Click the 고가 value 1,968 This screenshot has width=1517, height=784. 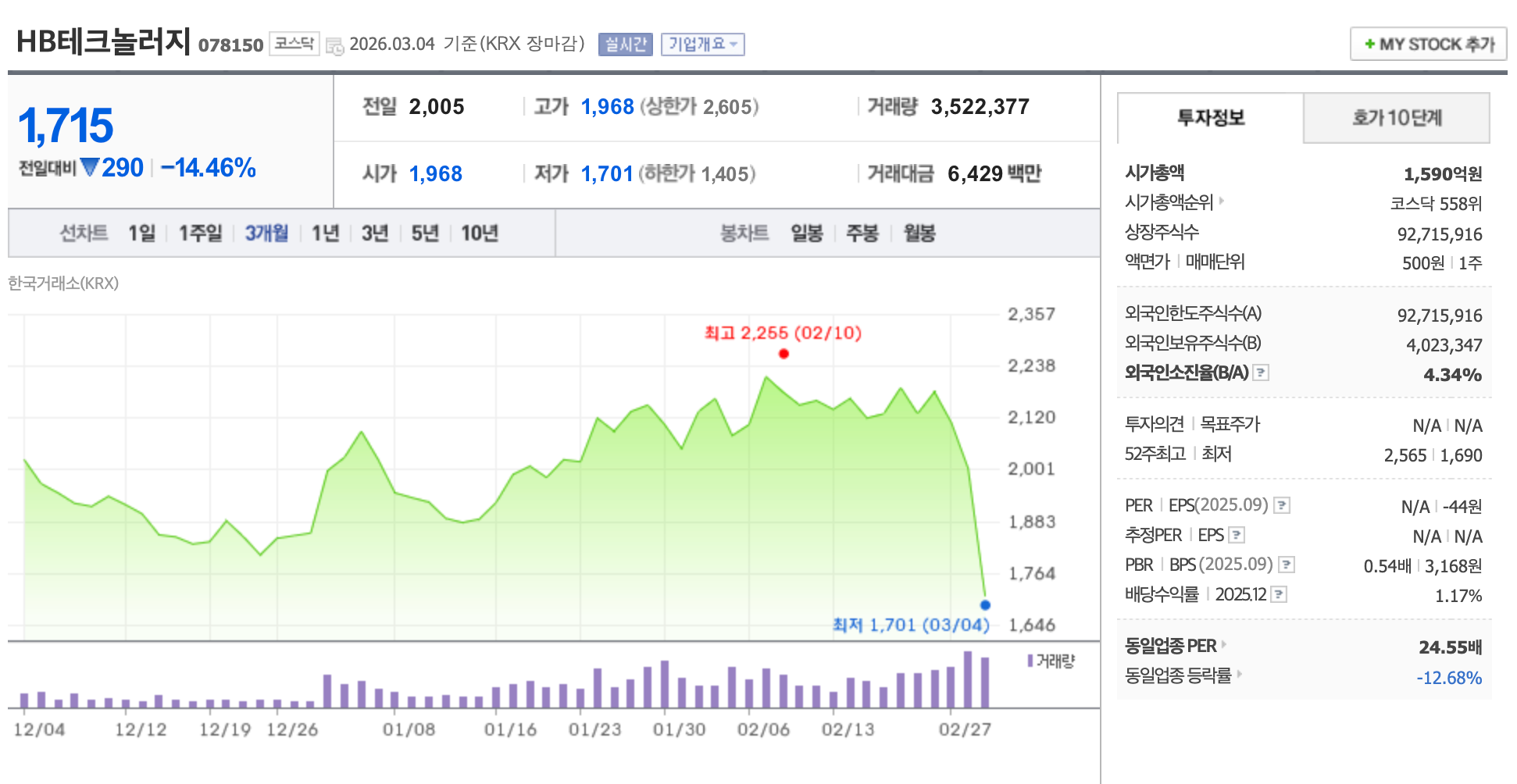pyautogui.click(x=607, y=107)
